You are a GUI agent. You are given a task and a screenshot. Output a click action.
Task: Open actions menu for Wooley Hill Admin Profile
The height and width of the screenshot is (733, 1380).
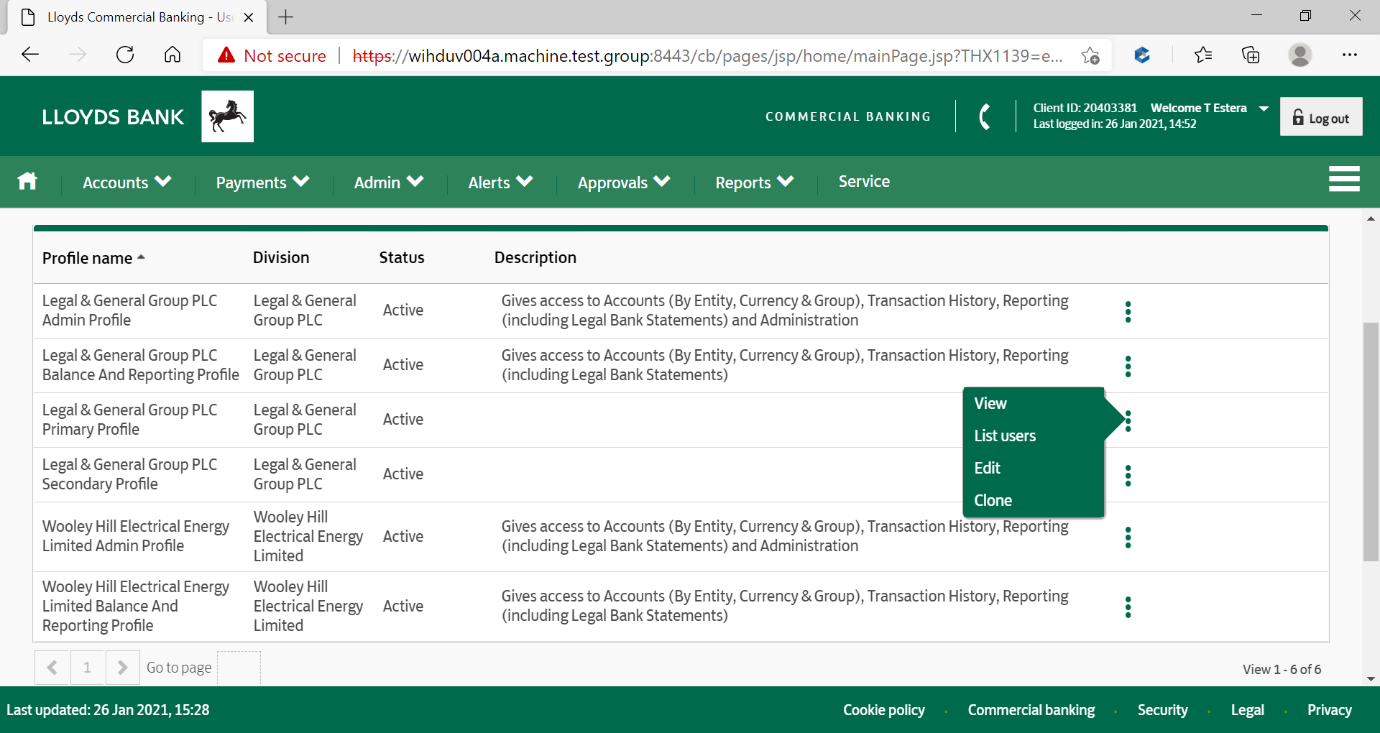pyautogui.click(x=1128, y=538)
